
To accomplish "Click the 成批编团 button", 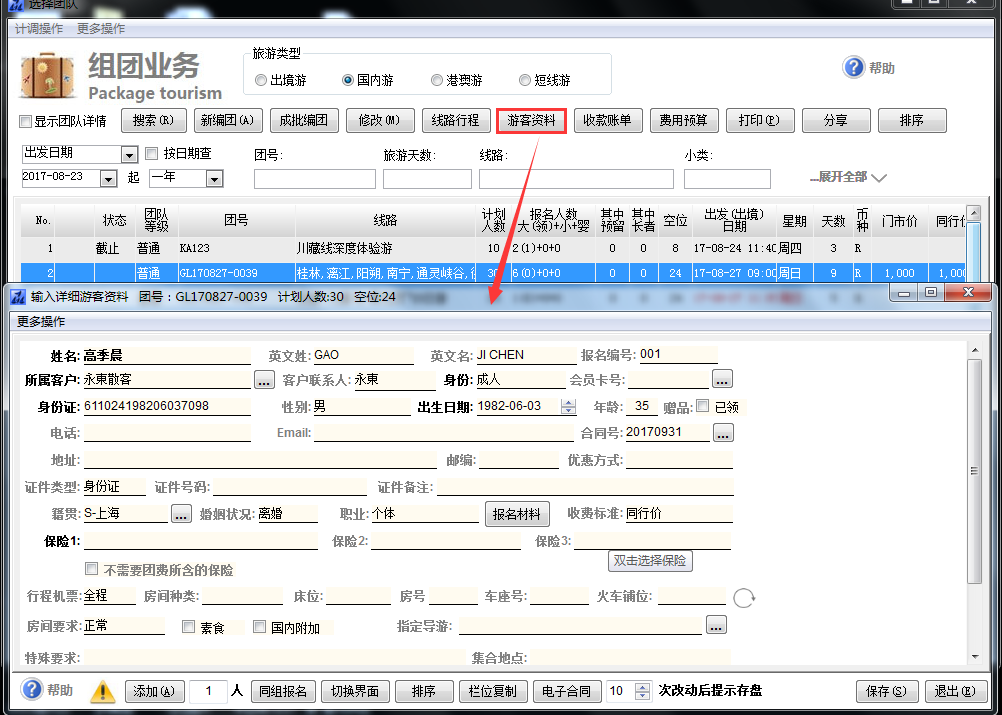I will pos(304,120).
